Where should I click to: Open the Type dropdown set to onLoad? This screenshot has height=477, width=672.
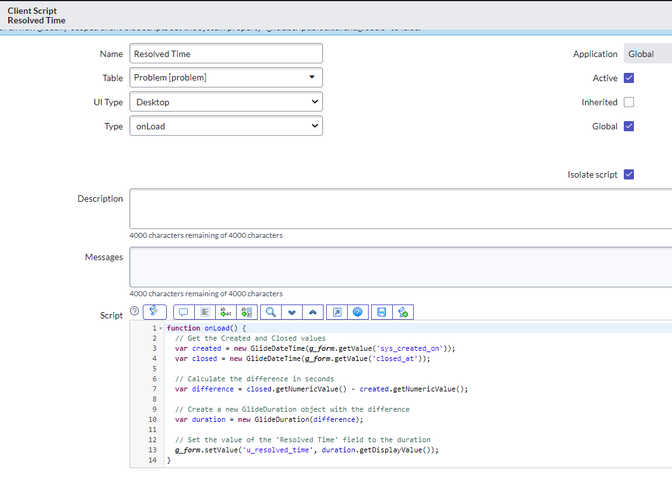pyautogui.click(x=226, y=126)
